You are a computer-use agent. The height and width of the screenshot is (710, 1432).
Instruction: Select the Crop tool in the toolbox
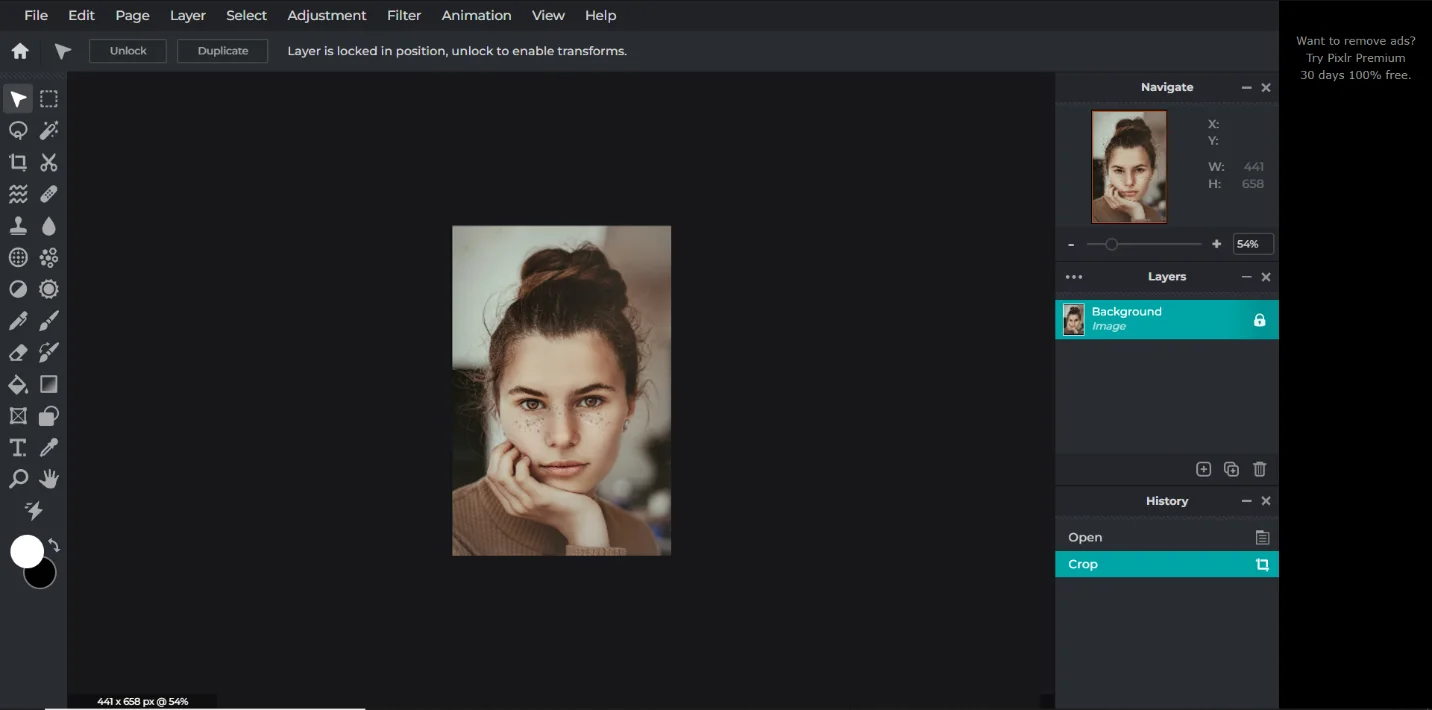tap(18, 162)
